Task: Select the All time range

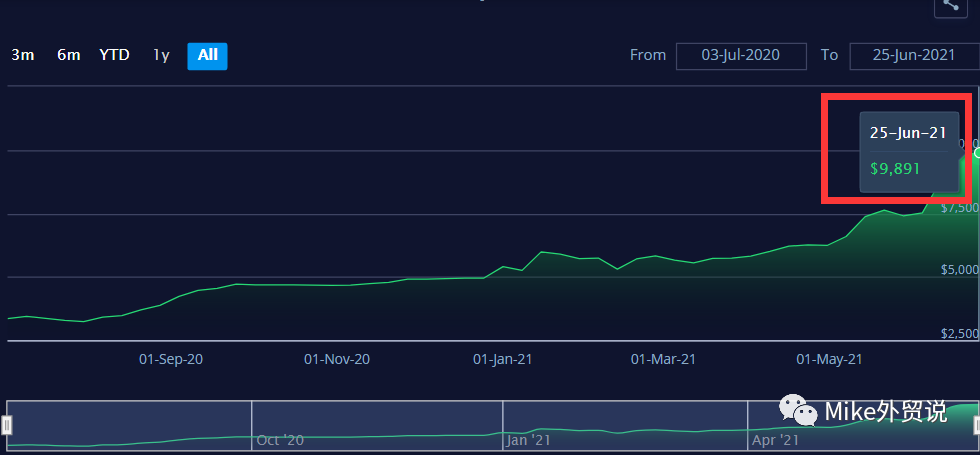Action: tap(208, 56)
